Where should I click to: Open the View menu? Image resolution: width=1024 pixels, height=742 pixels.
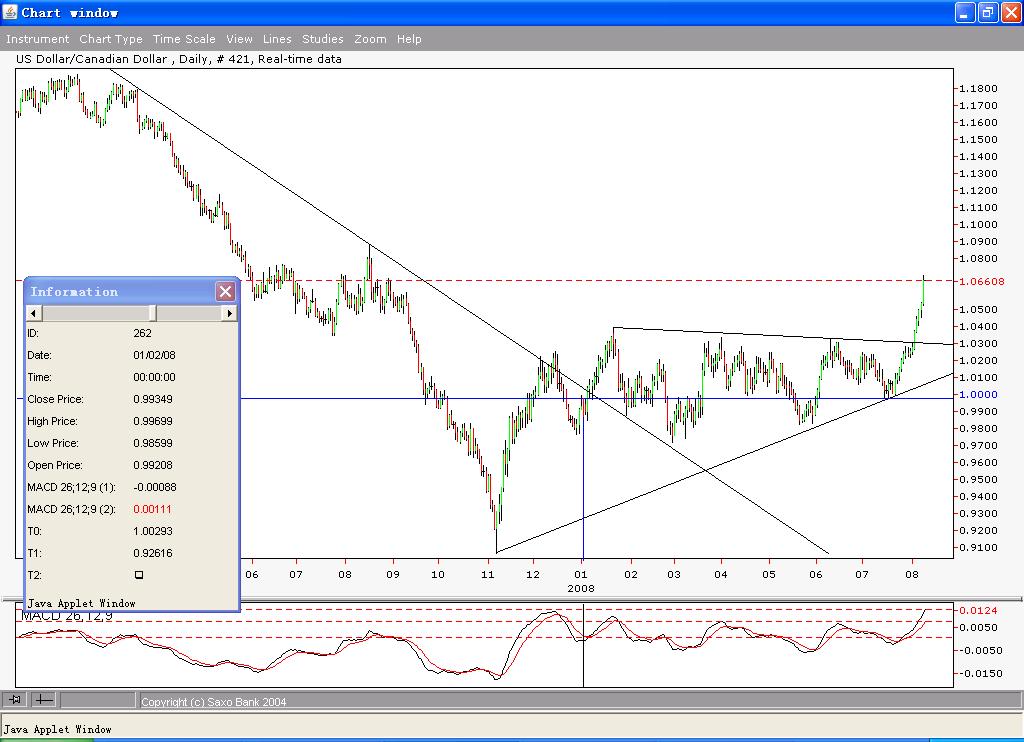click(240, 39)
